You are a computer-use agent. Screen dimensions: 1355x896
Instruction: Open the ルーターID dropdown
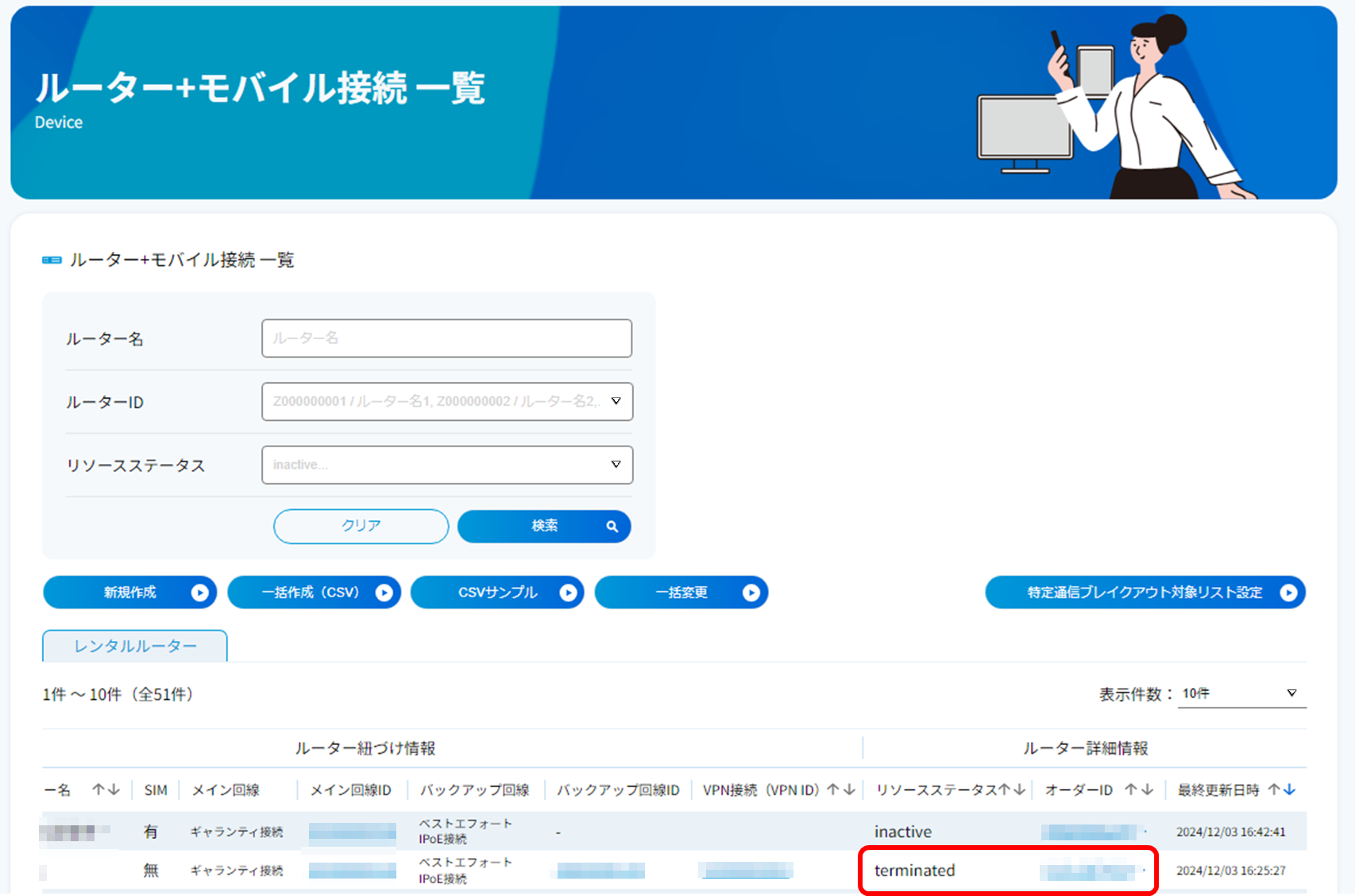(447, 402)
